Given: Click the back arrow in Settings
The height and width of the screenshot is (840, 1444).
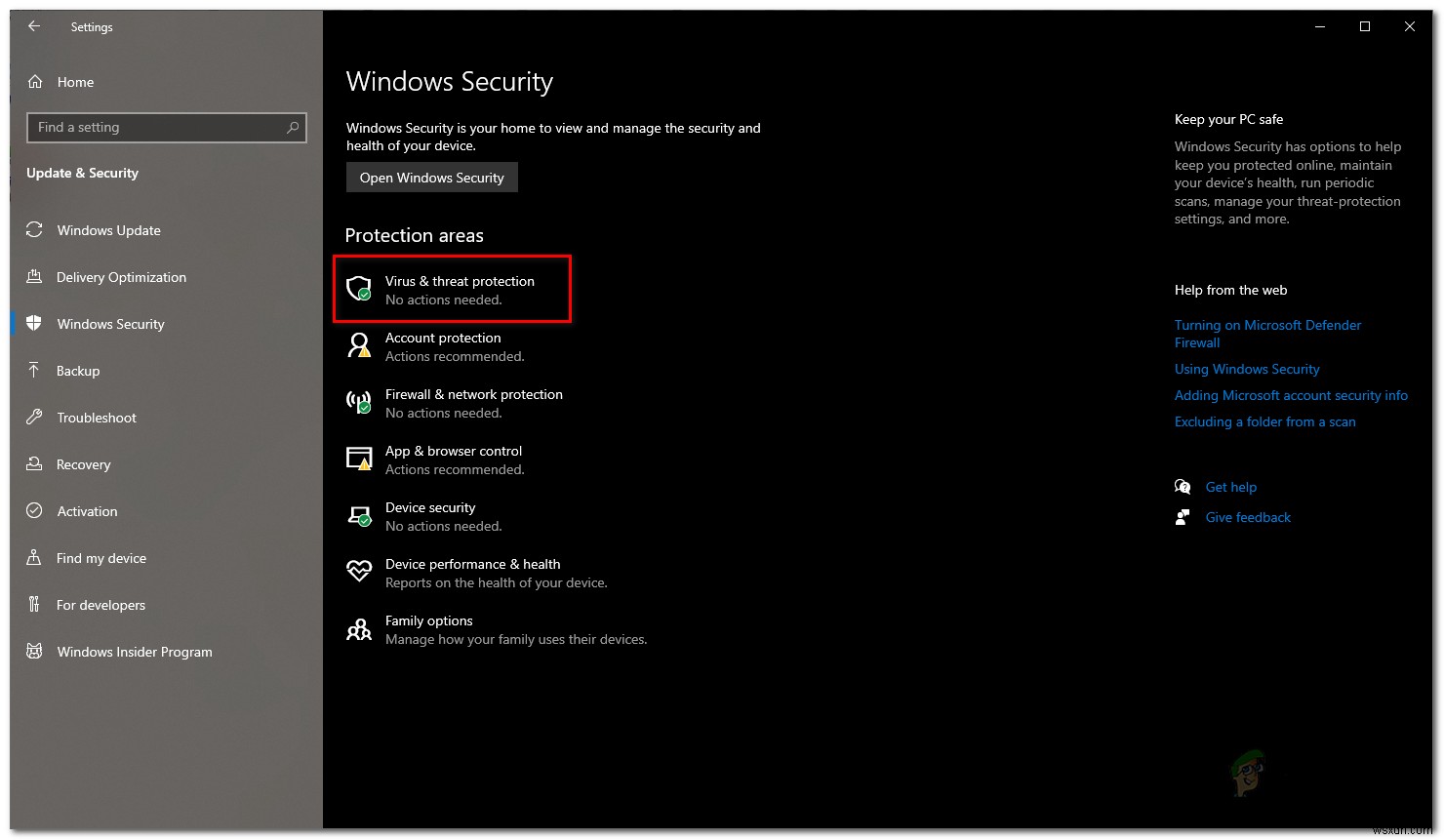Looking at the screenshot, I should (33, 26).
